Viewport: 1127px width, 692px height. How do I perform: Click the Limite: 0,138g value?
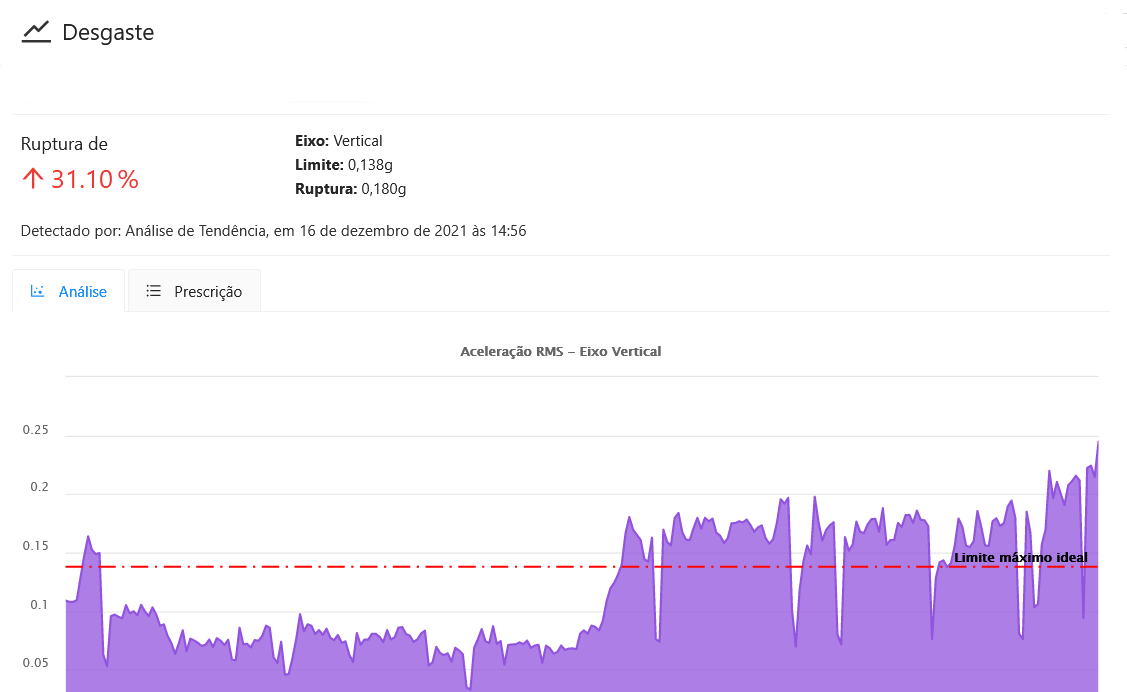344,165
